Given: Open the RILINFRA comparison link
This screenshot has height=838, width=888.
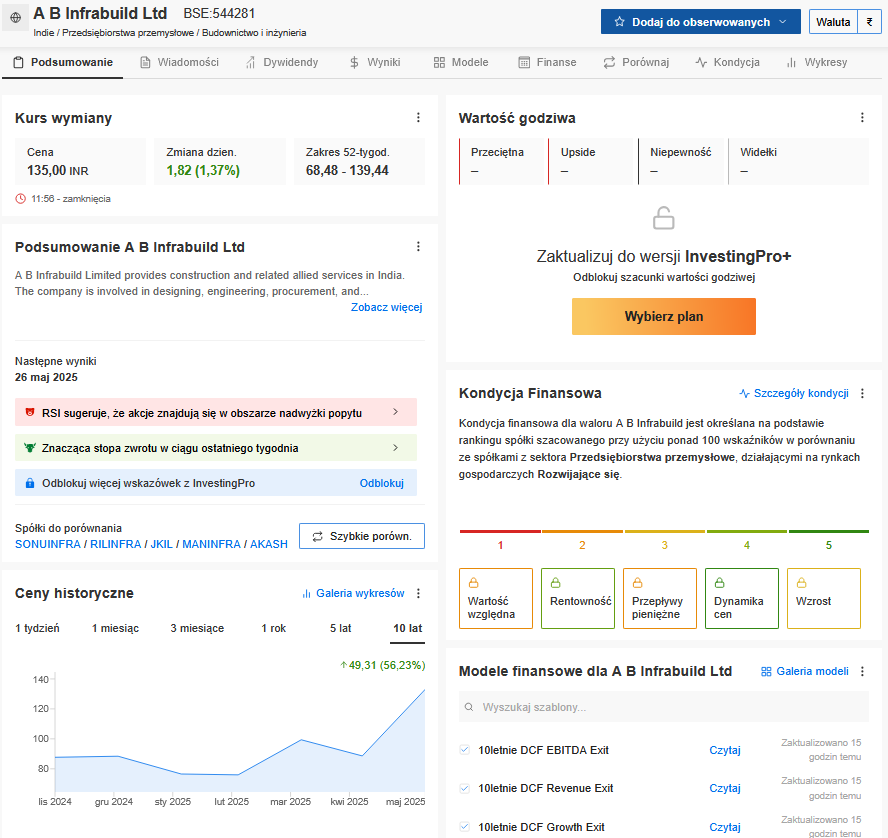Looking at the screenshot, I should coord(116,544).
